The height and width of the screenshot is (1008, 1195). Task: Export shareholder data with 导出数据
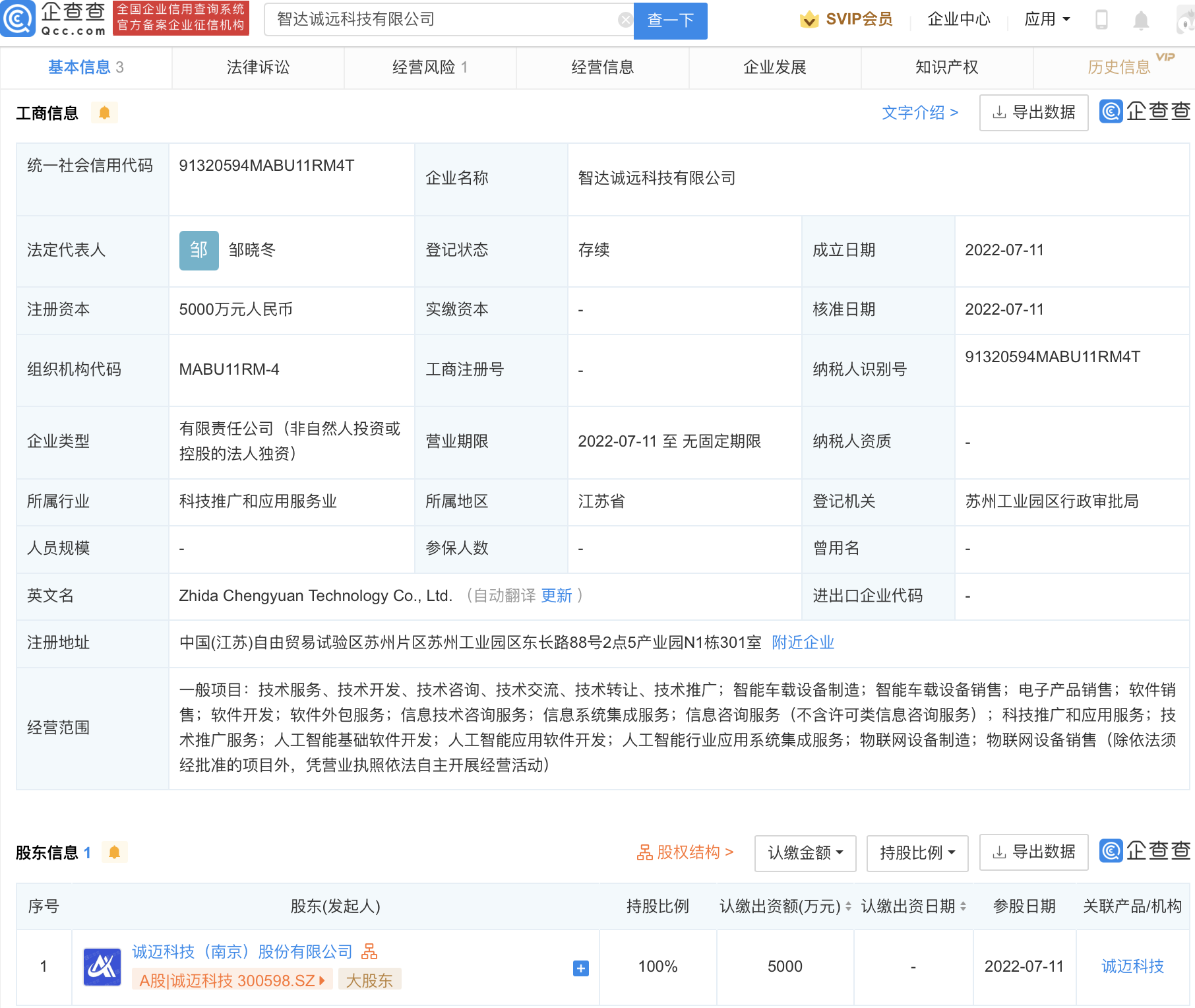pos(1033,852)
